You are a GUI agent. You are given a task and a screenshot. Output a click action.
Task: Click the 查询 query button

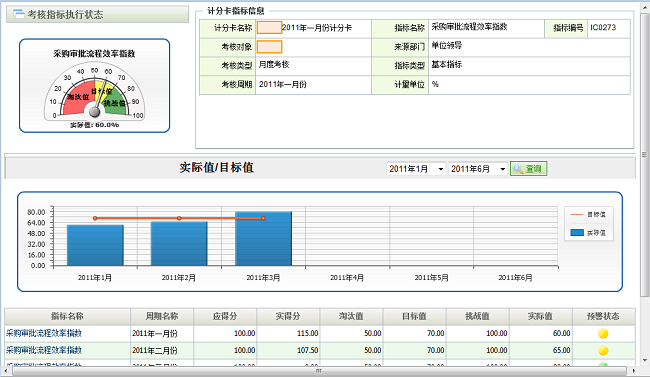tap(529, 169)
